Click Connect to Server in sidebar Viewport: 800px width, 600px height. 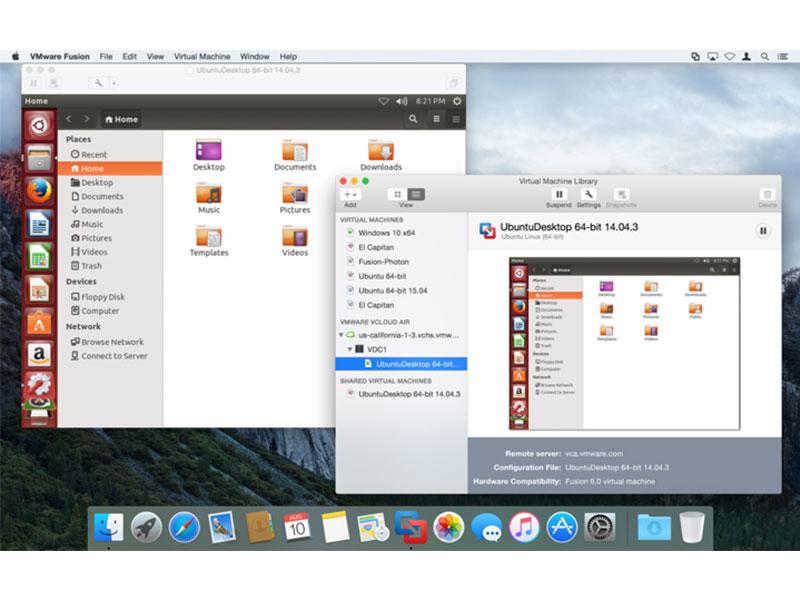(x=110, y=356)
